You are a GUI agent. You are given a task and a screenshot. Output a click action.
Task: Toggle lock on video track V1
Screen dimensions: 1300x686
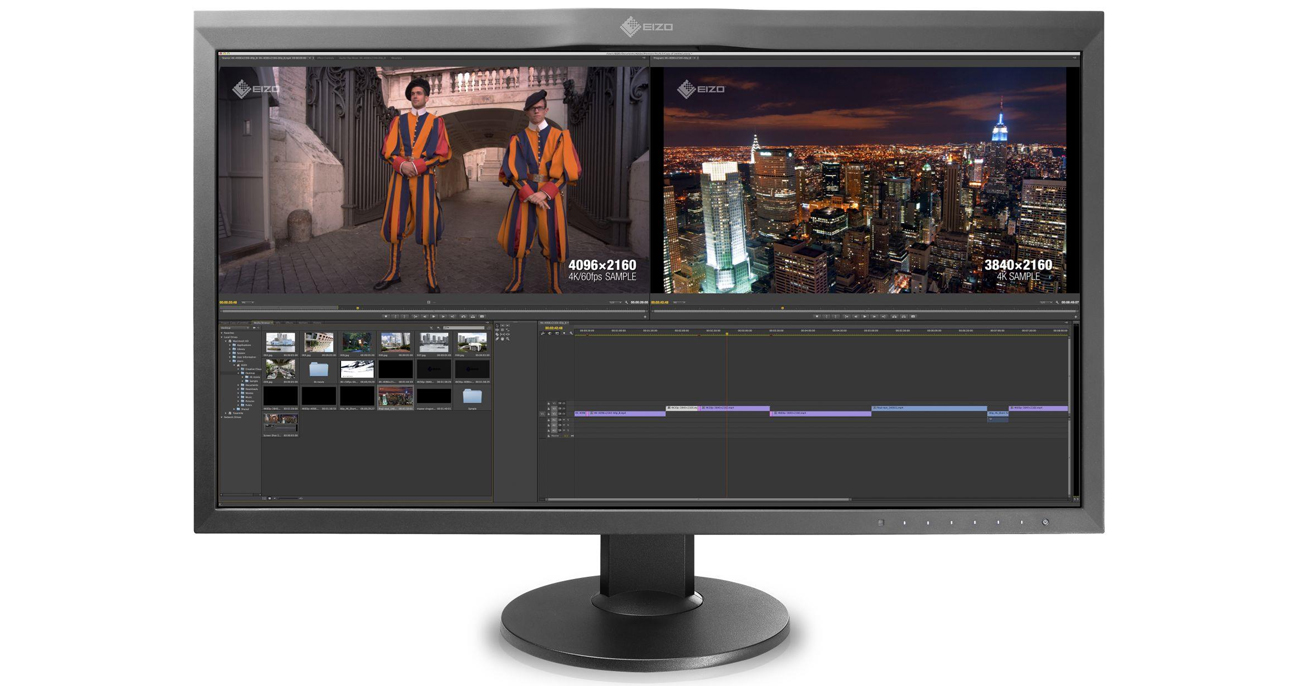pos(549,414)
